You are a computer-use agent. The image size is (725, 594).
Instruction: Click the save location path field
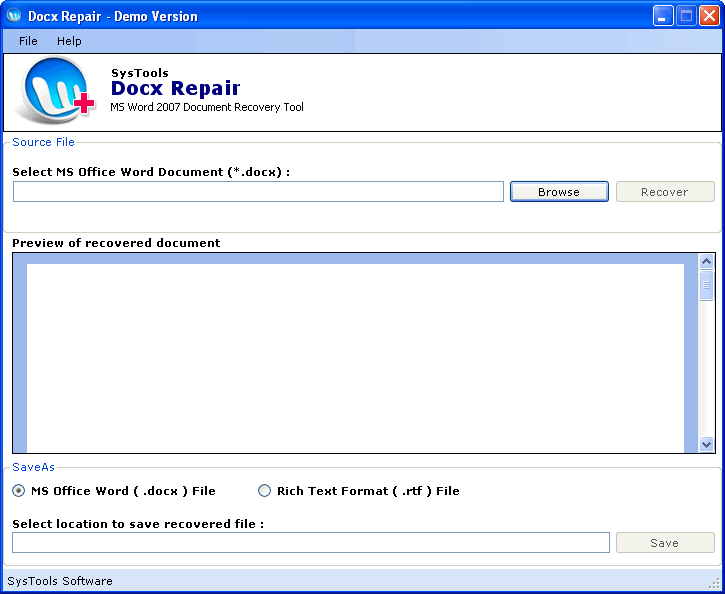310,543
